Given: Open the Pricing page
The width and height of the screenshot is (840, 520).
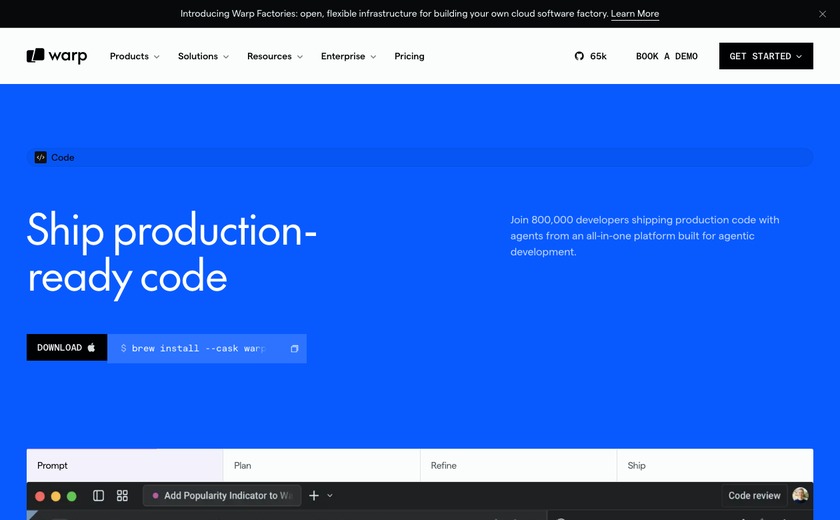Looking at the screenshot, I should 409,56.
